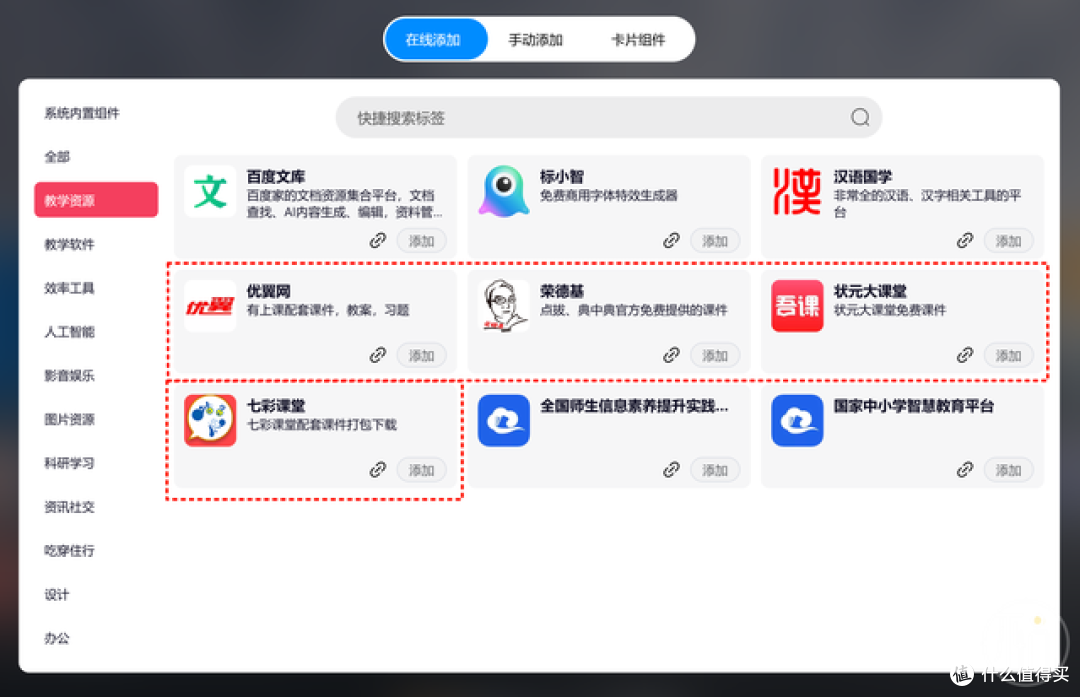Open the 卡片组件 tab
This screenshot has width=1080, height=697.
(x=640, y=38)
